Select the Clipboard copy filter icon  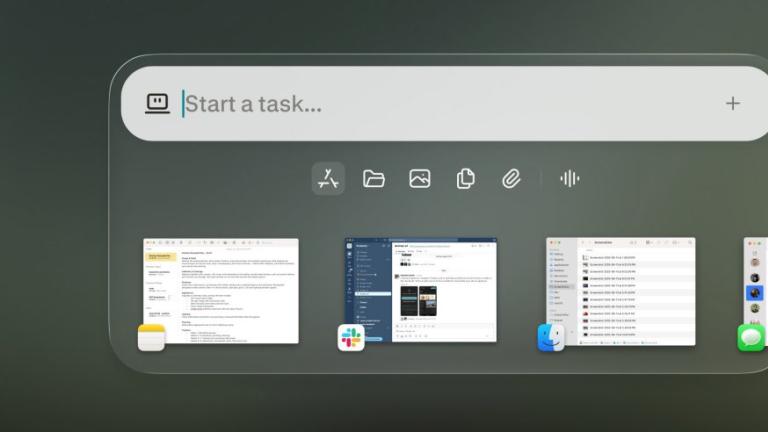(465, 179)
